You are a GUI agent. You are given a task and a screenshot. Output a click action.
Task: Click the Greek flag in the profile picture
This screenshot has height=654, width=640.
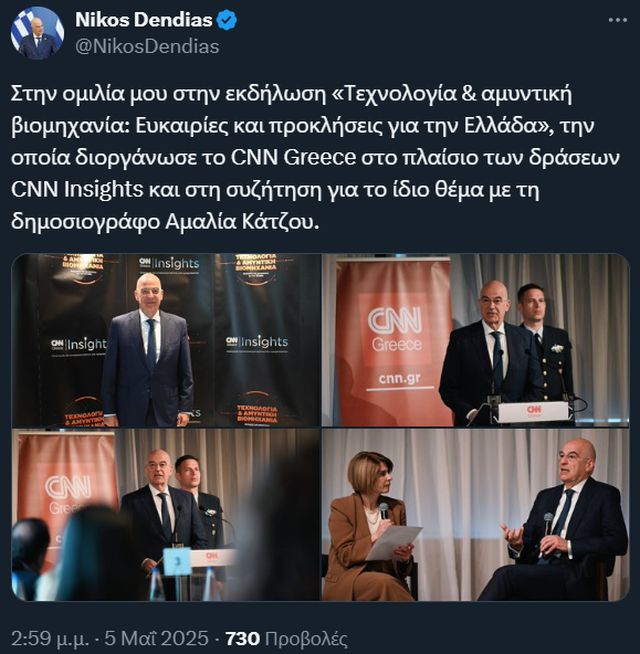pos(21,30)
